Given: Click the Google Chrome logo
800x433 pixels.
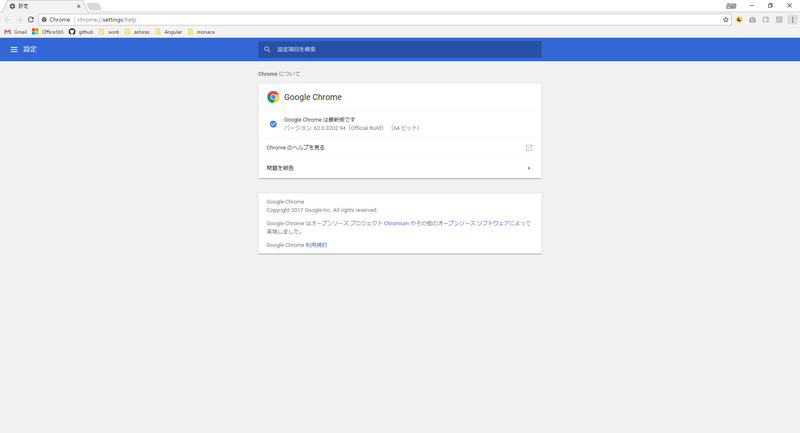Looking at the screenshot, I should [273, 97].
